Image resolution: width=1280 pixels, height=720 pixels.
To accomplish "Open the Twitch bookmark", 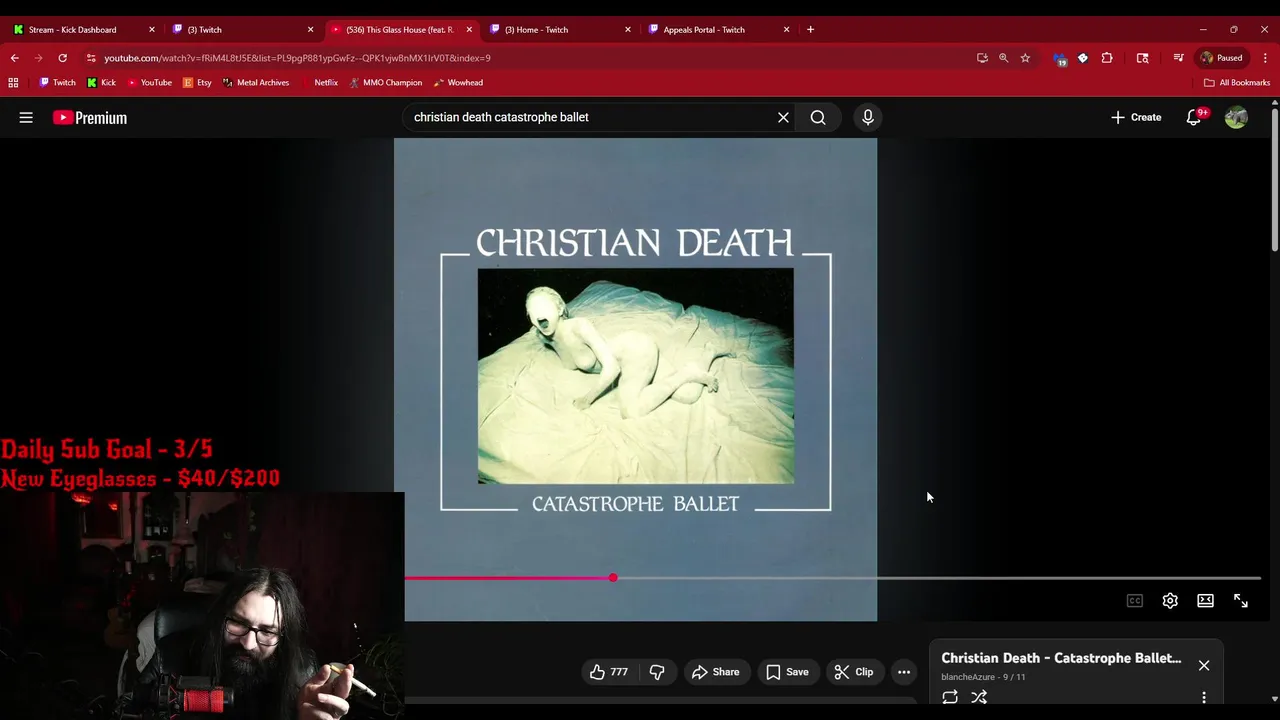I will click(x=57, y=83).
